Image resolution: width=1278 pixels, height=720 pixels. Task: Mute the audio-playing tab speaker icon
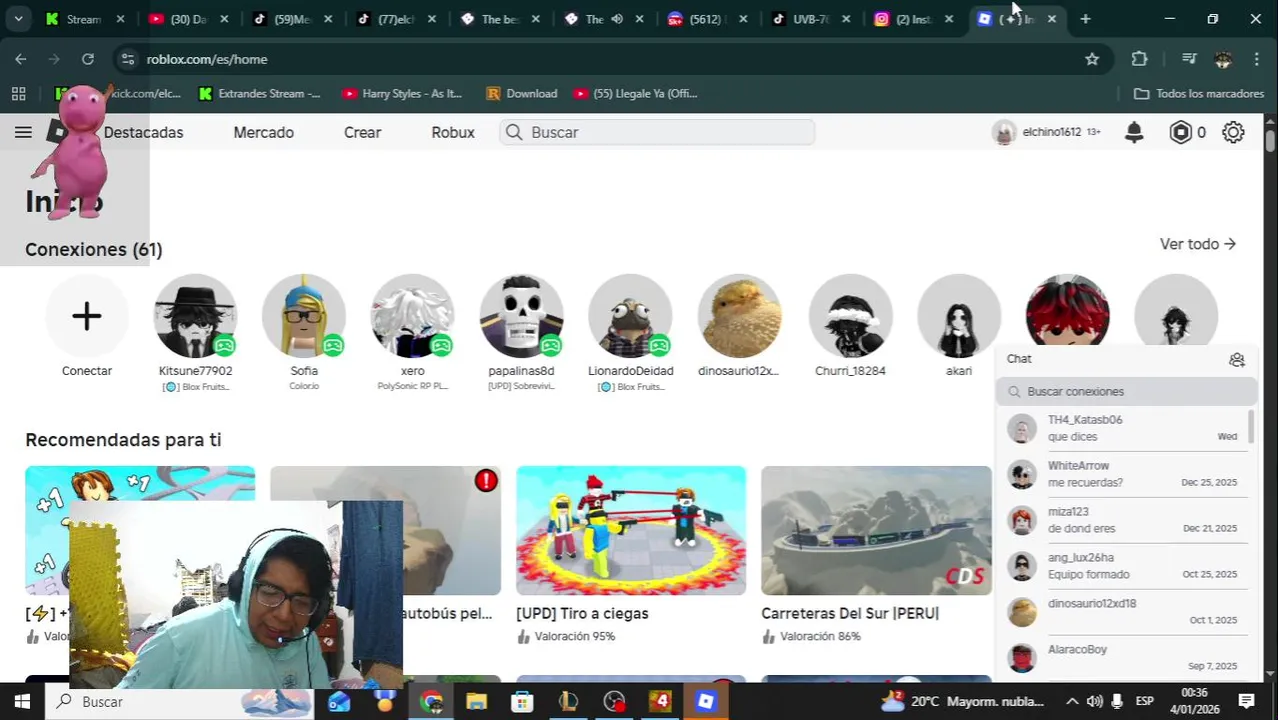pos(617,19)
